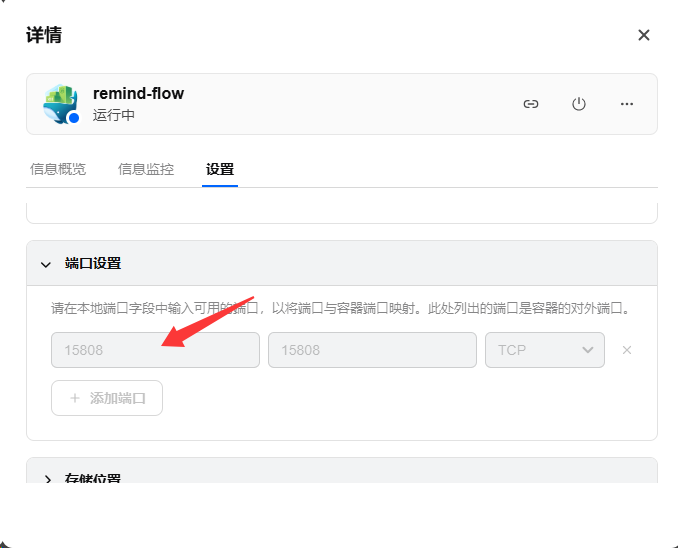678x548 pixels.
Task: Select the 设置 tab
Action: [220, 169]
